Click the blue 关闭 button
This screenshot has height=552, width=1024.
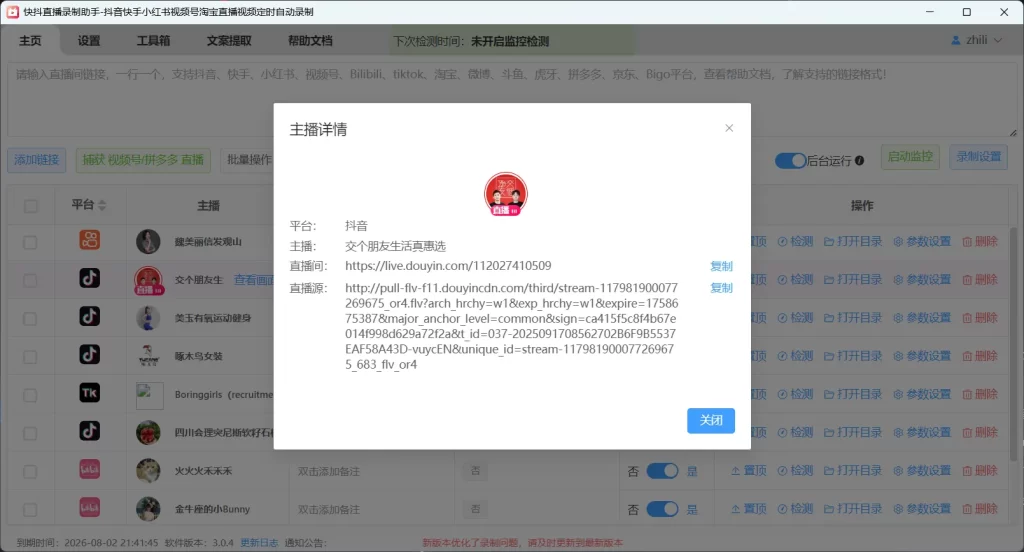point(711,420)
